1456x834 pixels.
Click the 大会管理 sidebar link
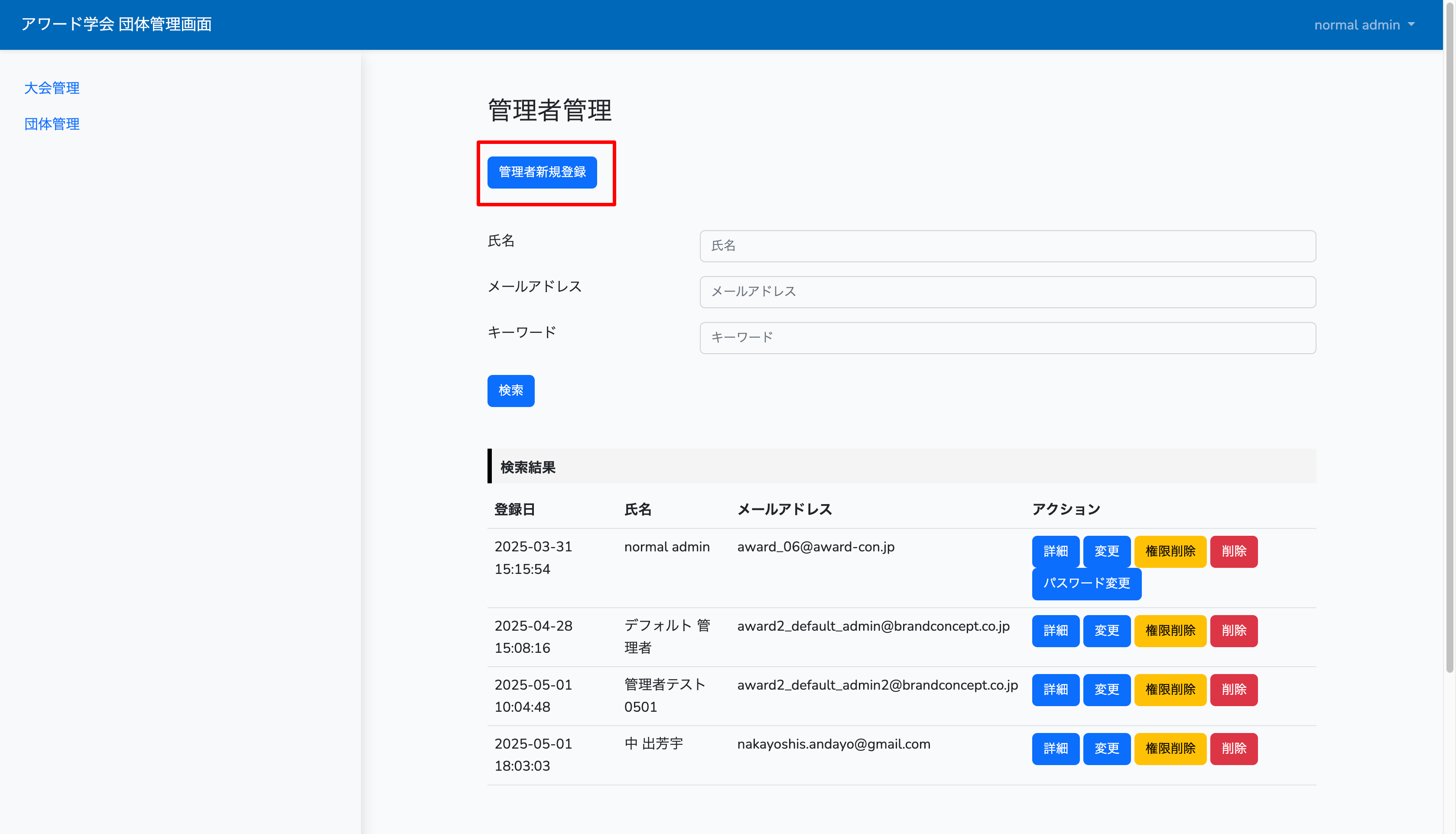tap(52, 88)
